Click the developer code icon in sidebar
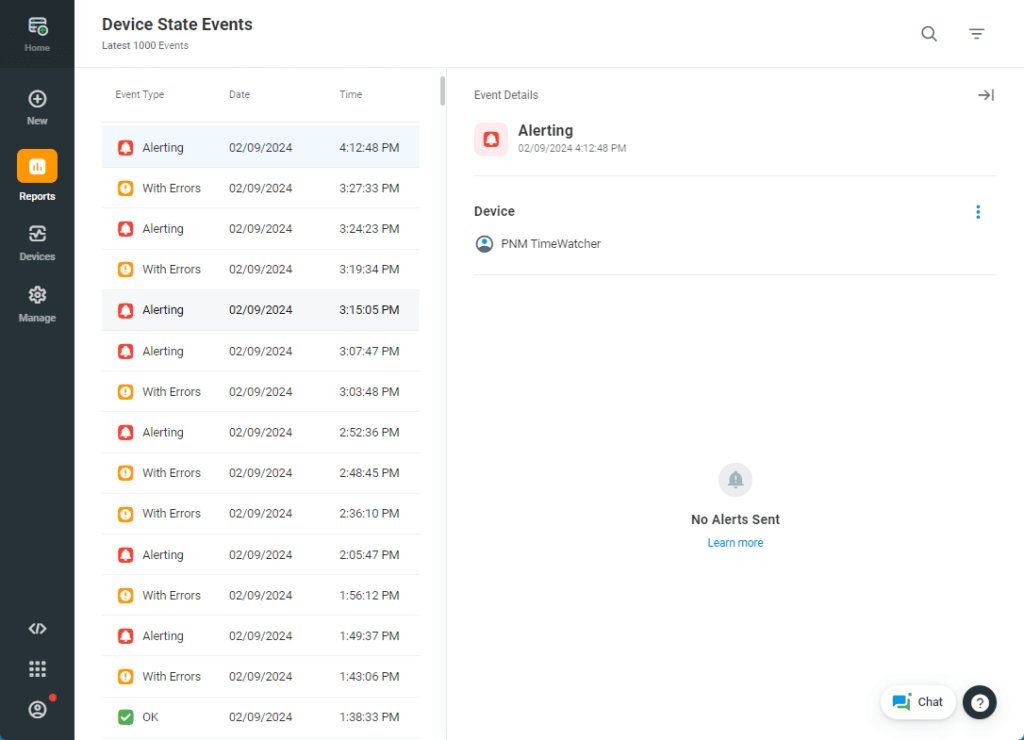 click(37, 628)
